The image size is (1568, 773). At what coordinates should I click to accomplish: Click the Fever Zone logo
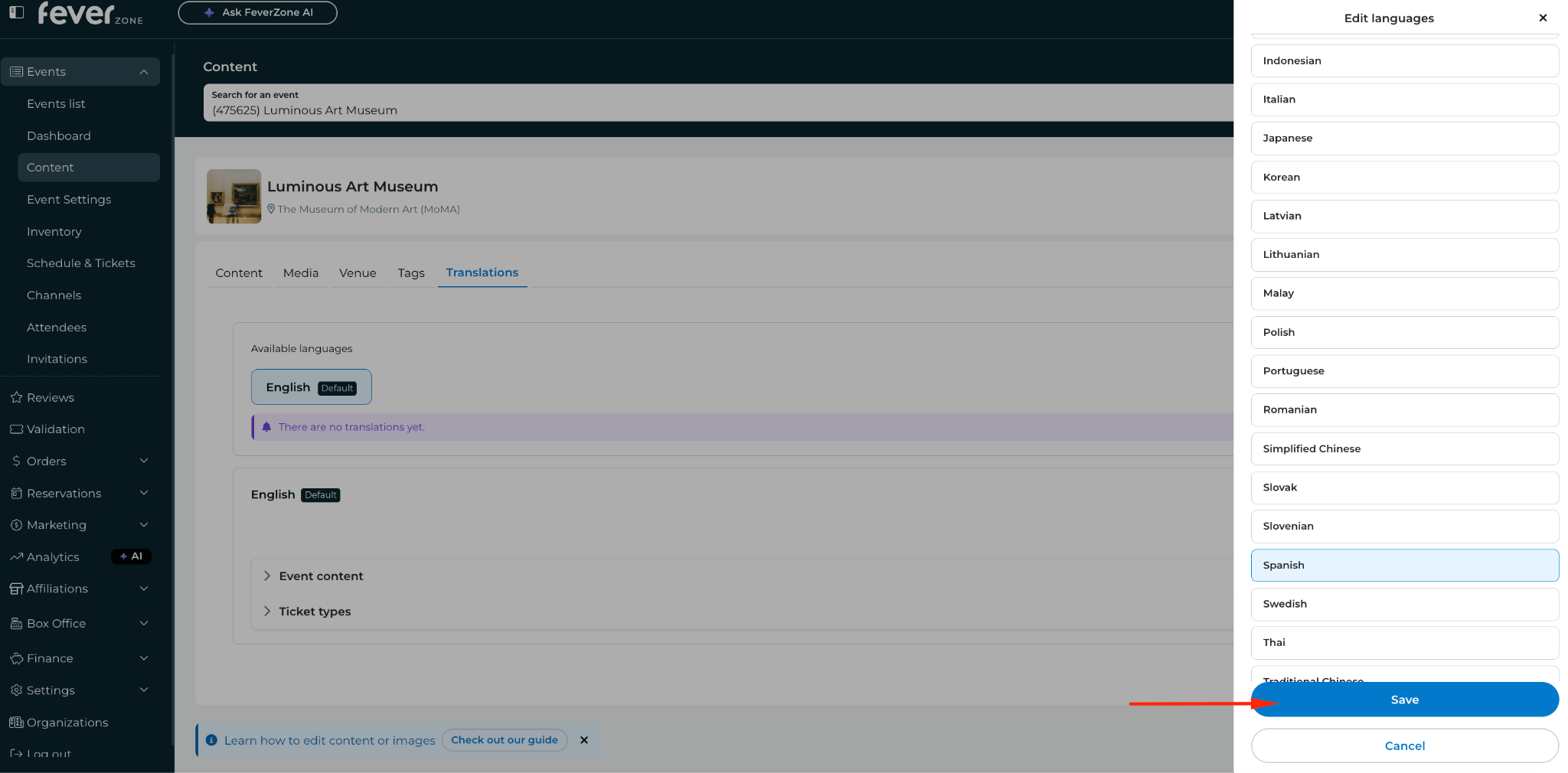[x=90, y=13]
